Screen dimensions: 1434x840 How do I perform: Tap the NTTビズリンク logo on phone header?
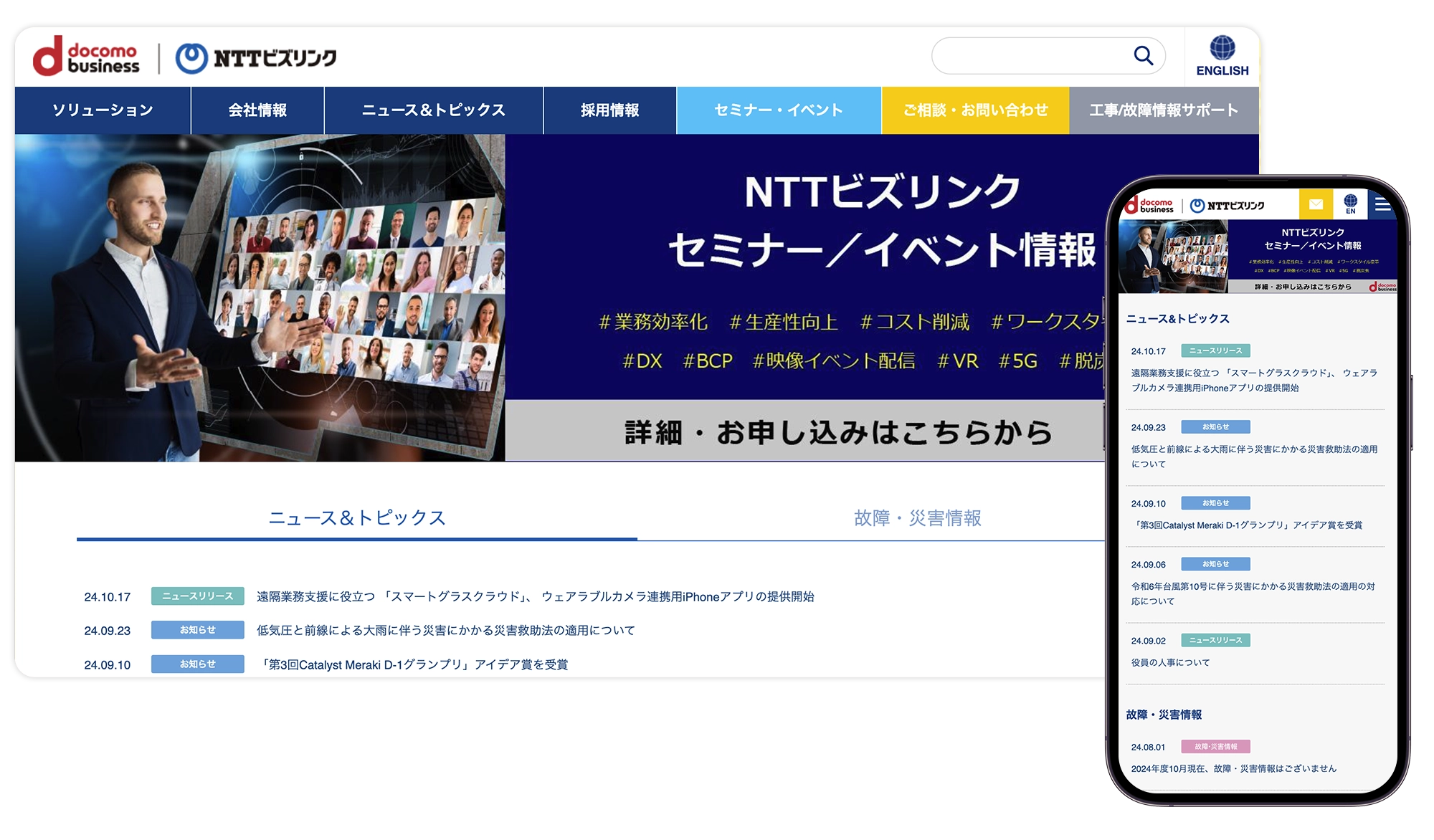(x=1228, y=206)
